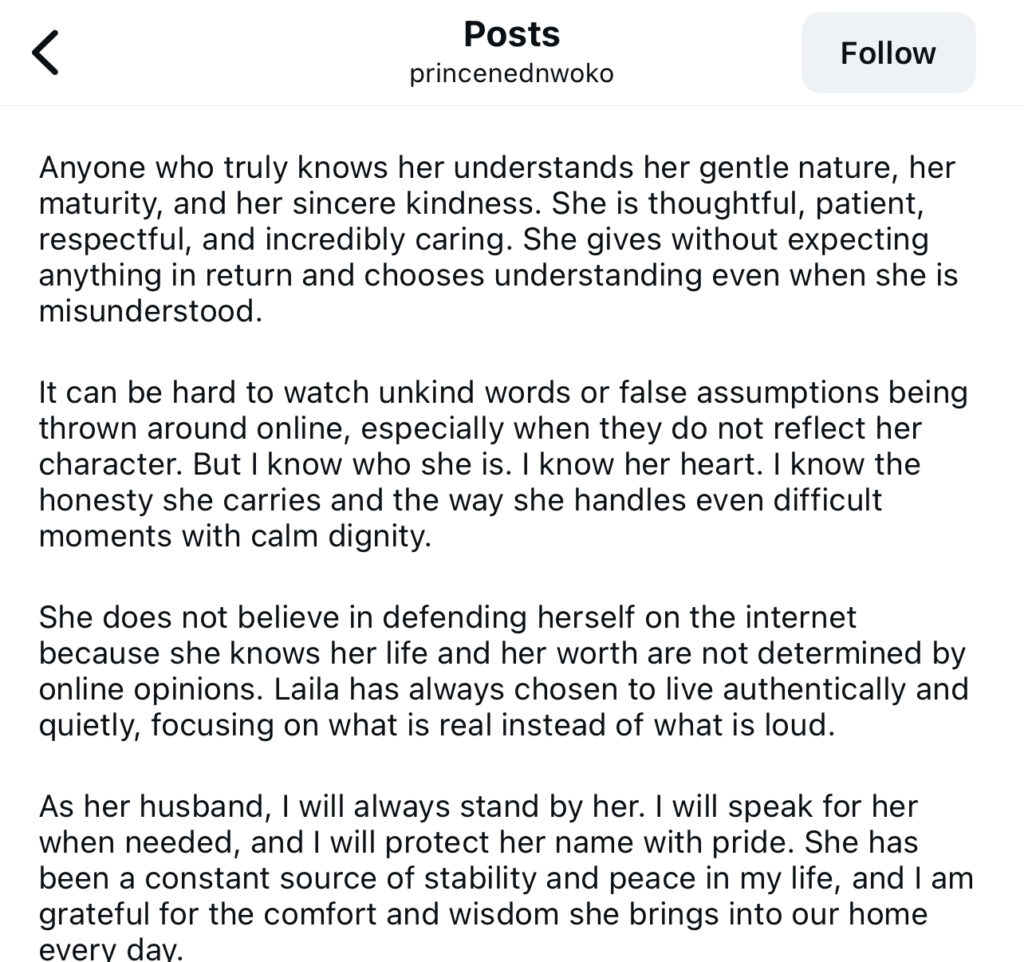Image resolution: width=1024 pixels, height=962 pixels.
Task: Tap the Posts header title
Action: (x=511, y=34)
